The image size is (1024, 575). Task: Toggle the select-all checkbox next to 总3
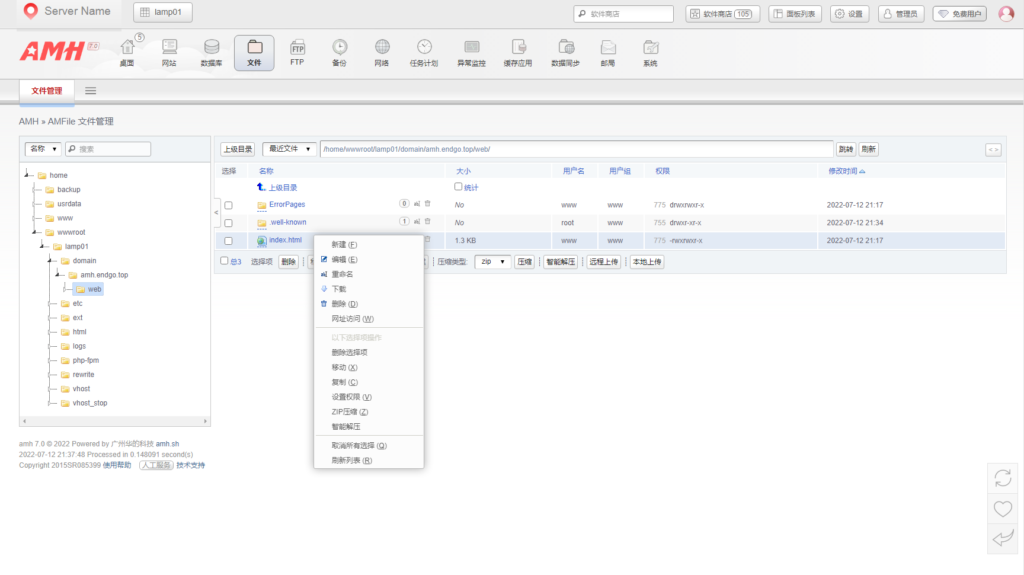coord(224,261)
